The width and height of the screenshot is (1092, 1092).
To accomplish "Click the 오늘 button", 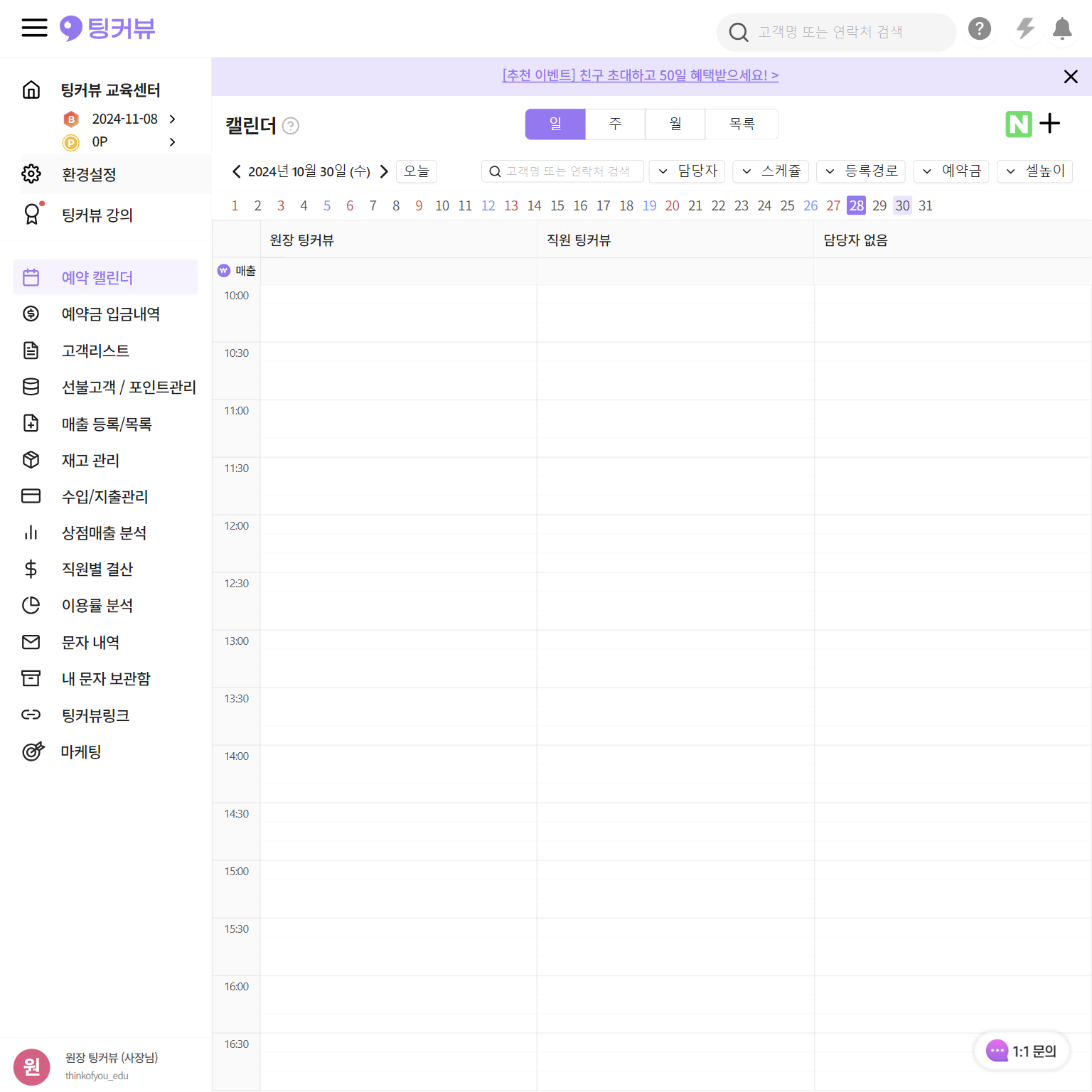I will click(x=417, y=171).
